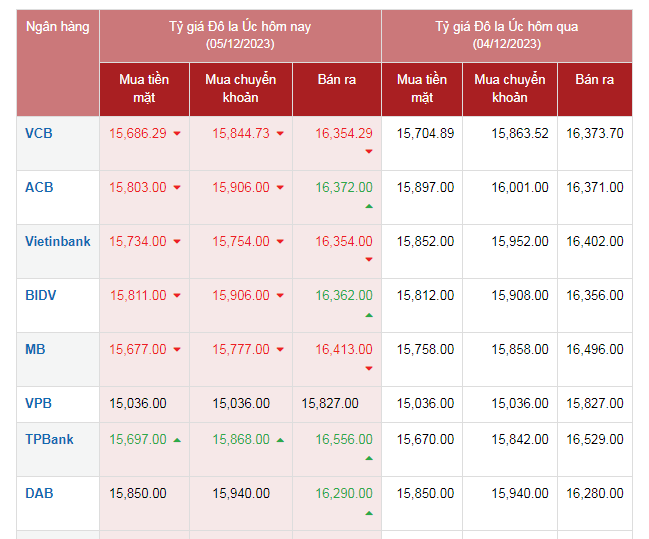Click the 'Ngân hàng' column header
The width and height of the screenshot is (649, 539).
pyautogui.click(x=57, y=27)
